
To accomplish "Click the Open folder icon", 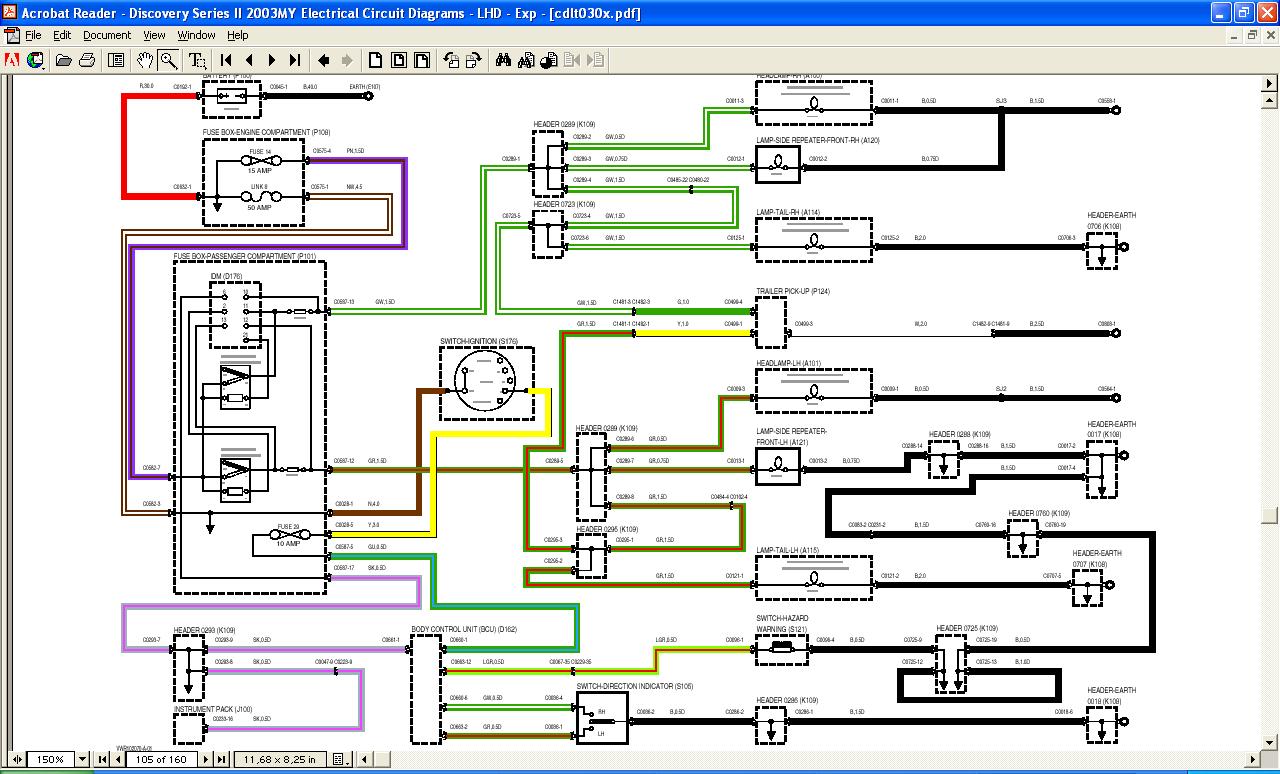I will coord(63,60).
